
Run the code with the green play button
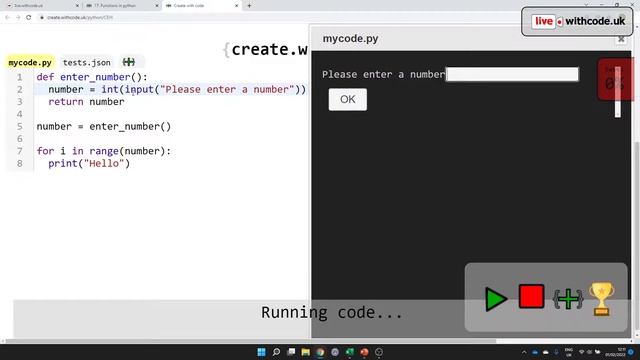pos(496,299)
